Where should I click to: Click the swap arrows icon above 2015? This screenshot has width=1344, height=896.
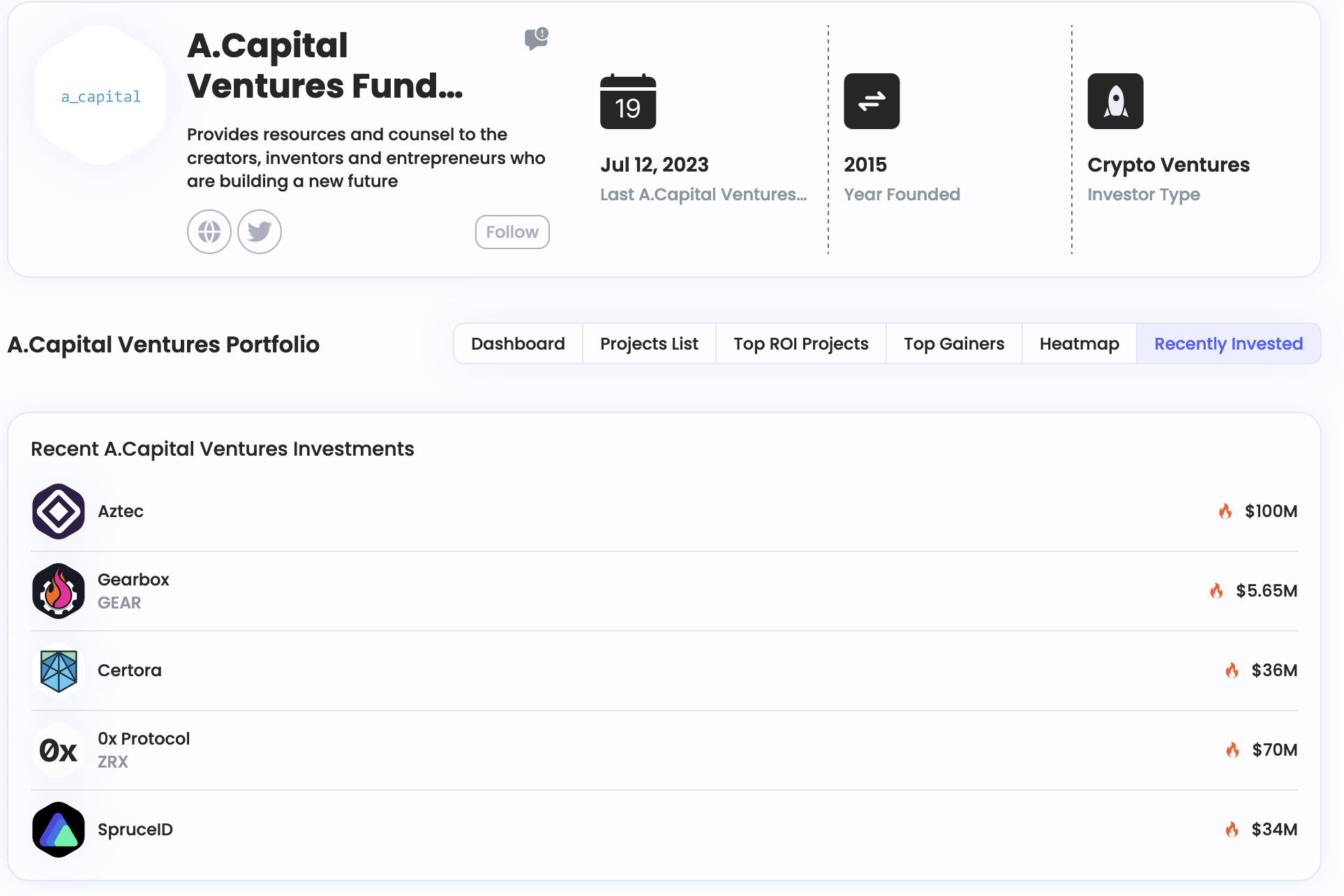click(872, 101)
